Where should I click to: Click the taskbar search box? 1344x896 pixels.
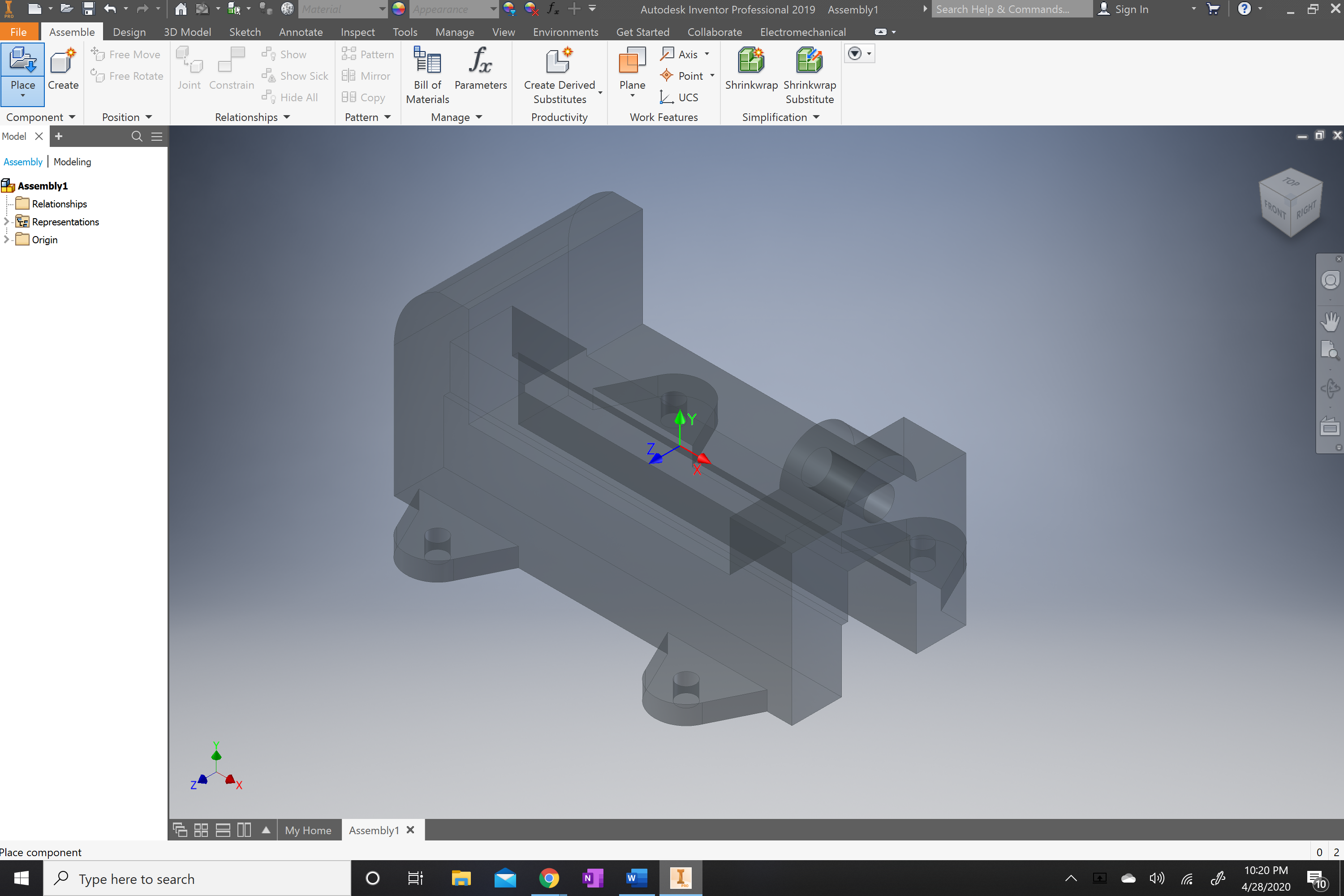click(x=197, y=879)
